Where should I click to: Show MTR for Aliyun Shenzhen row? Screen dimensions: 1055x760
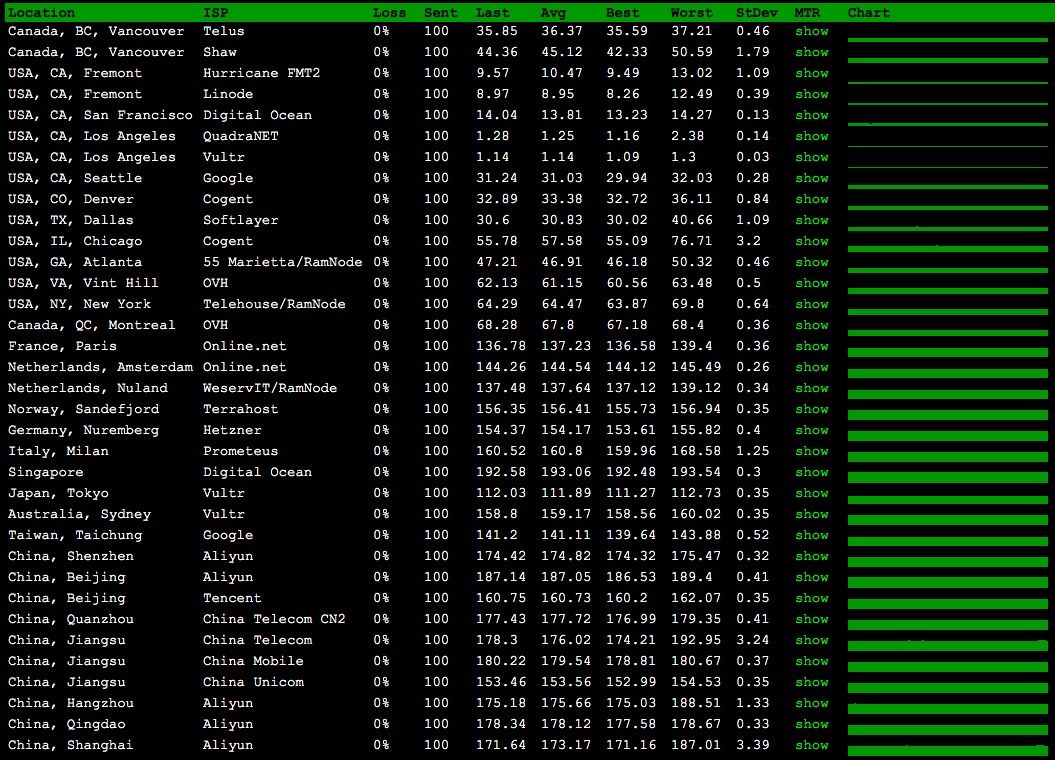point(811,556)
